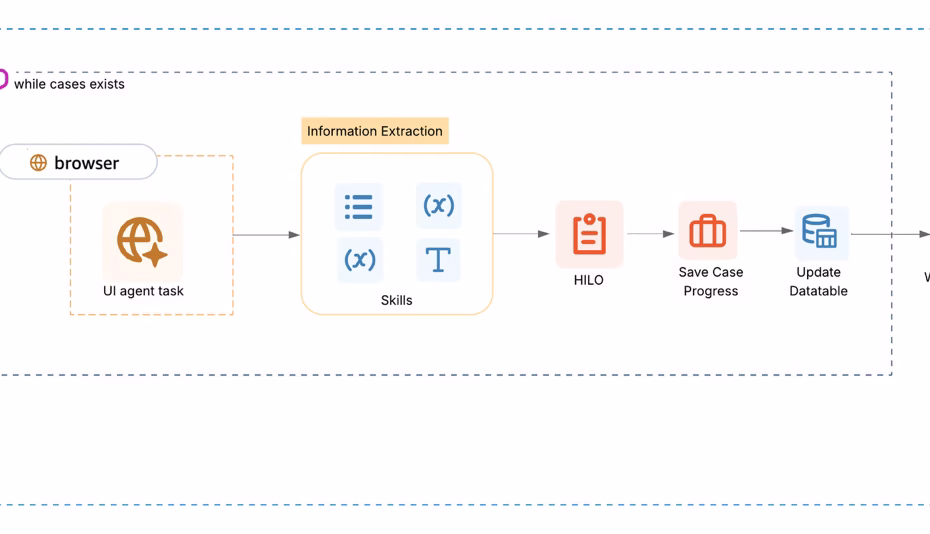Click the HILO text label
The width and height of the screenshot is (930, 534).
[x=589, y=280]
